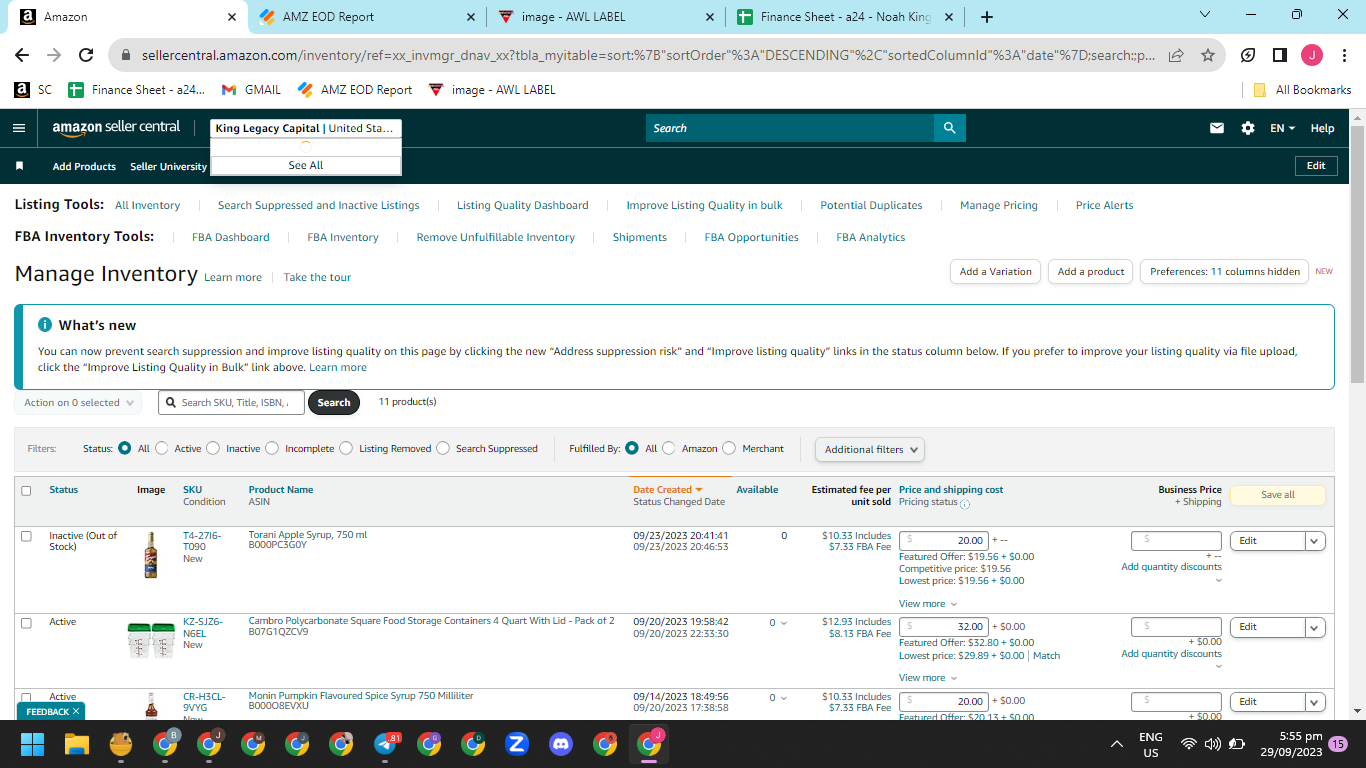Reload the page with the refresh icon

coord(86,55)
